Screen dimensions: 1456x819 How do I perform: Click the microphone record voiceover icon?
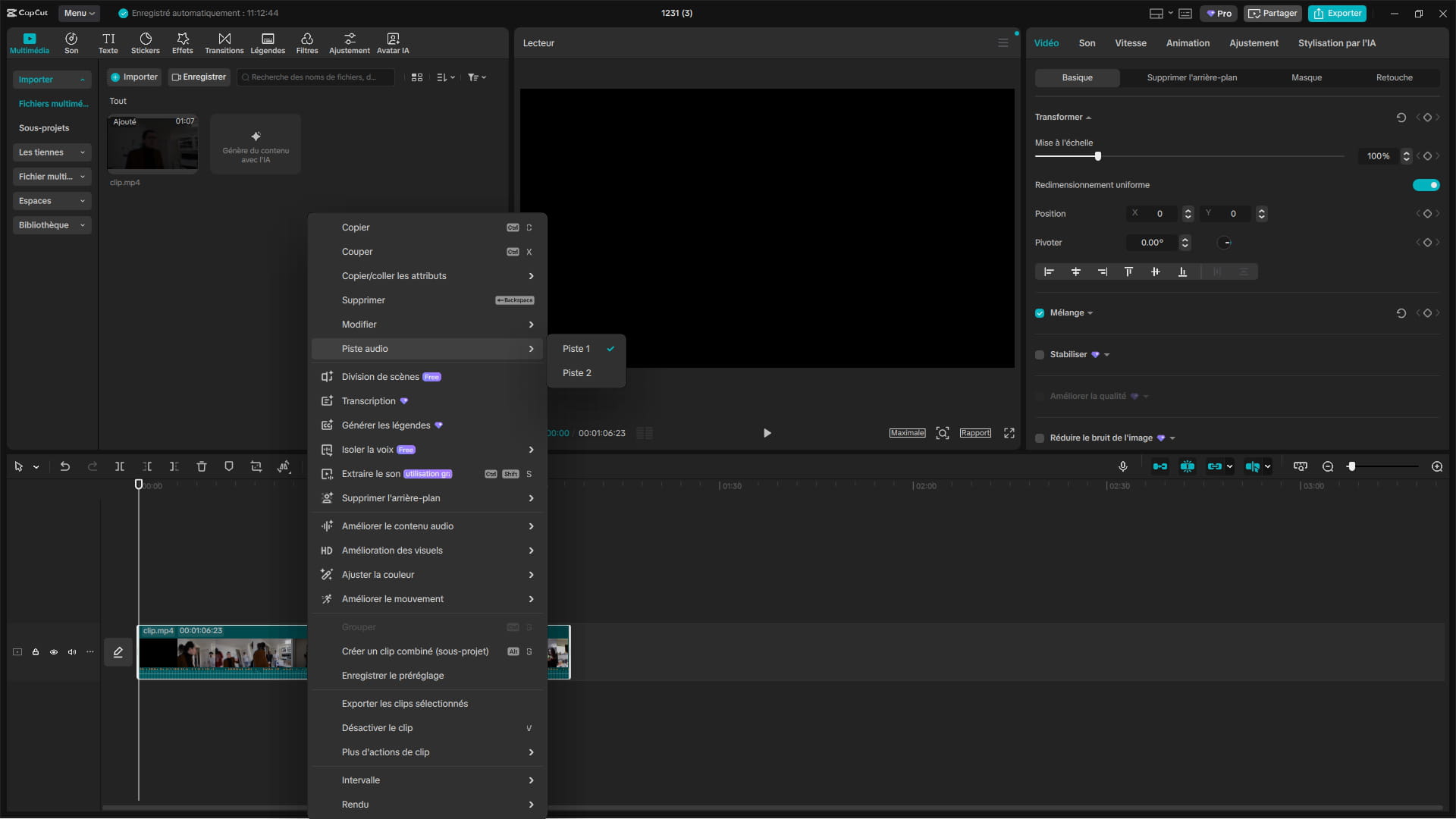(1123, 466)
